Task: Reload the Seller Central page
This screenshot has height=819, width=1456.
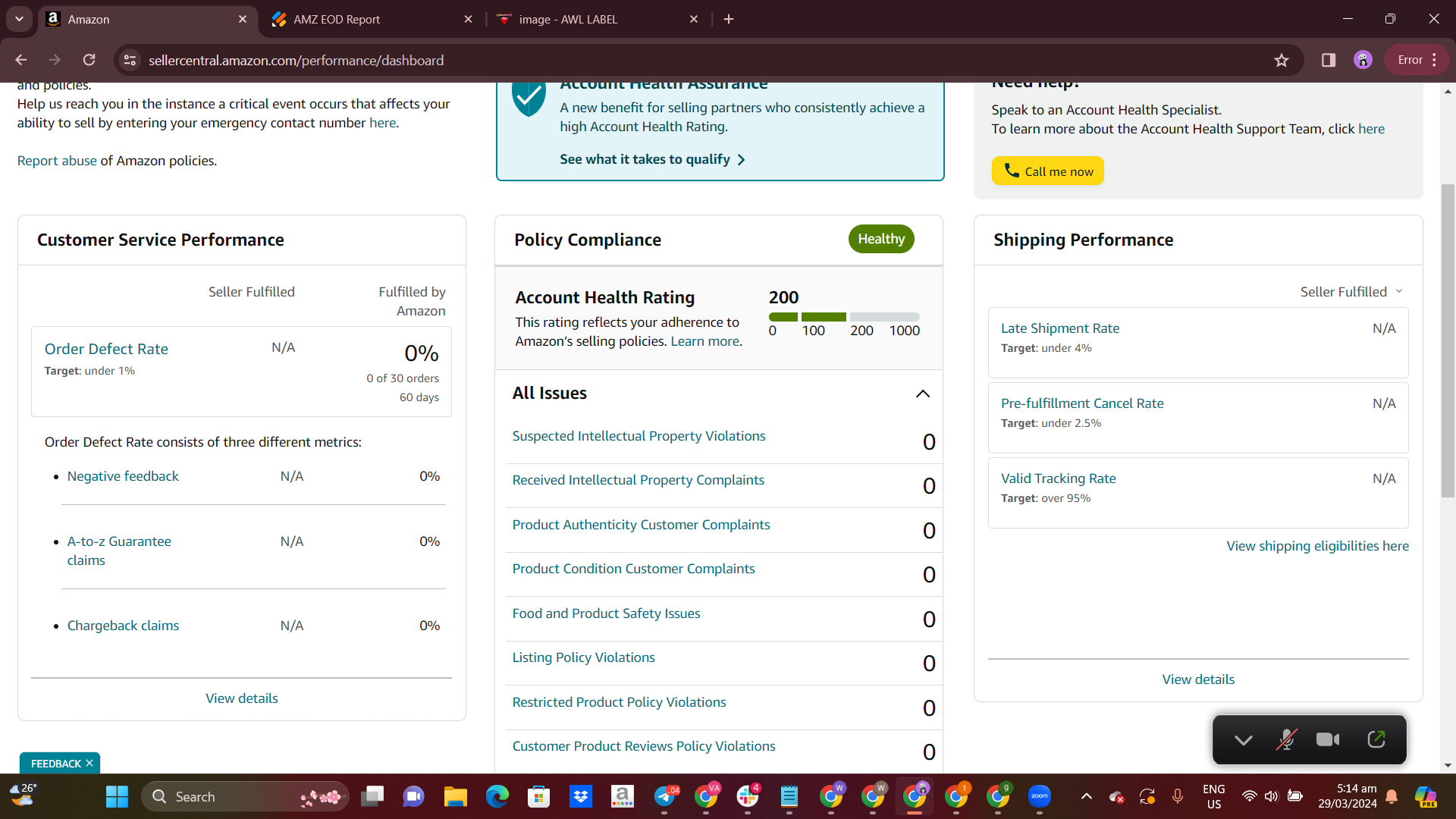Action: (89, 60)
